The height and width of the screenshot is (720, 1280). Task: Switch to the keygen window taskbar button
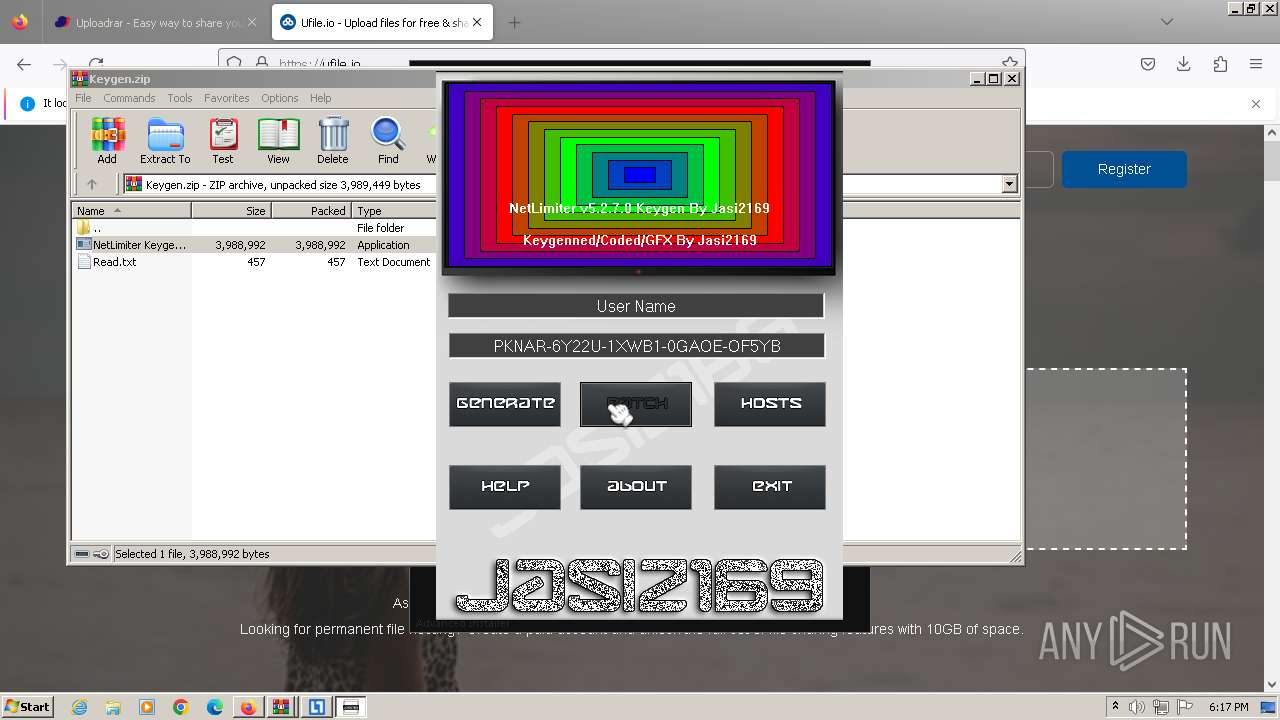pos(351,707)
